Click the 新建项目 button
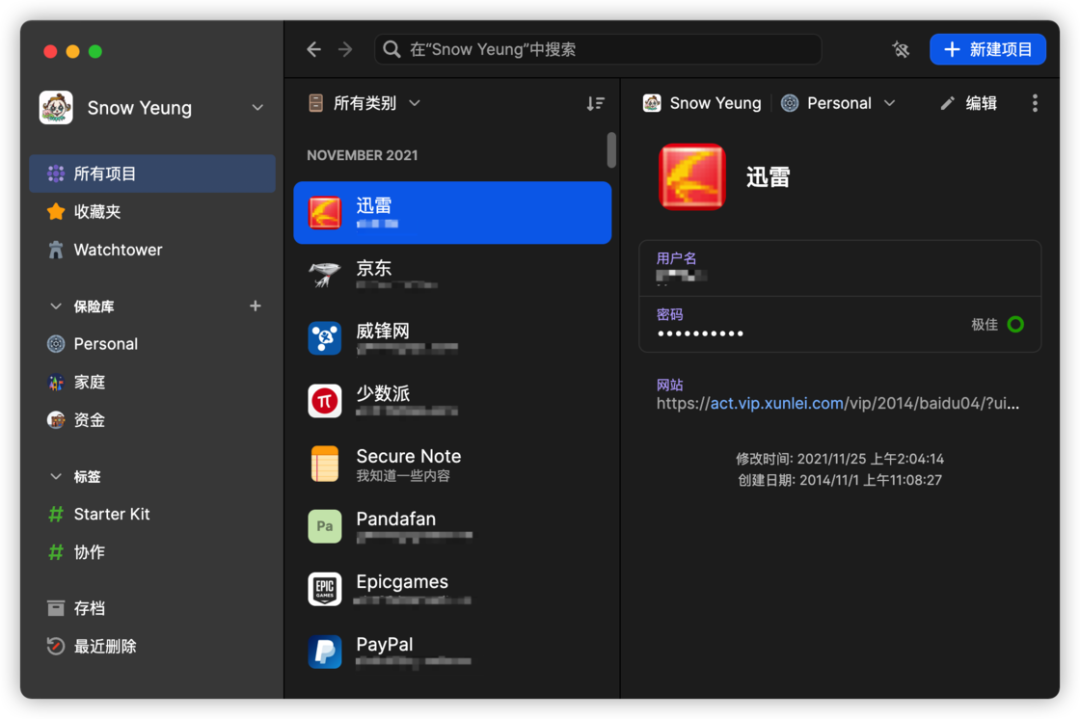The width and height of the screenshot is (1080, 719). pyautogui.click(x=987, y=50)
